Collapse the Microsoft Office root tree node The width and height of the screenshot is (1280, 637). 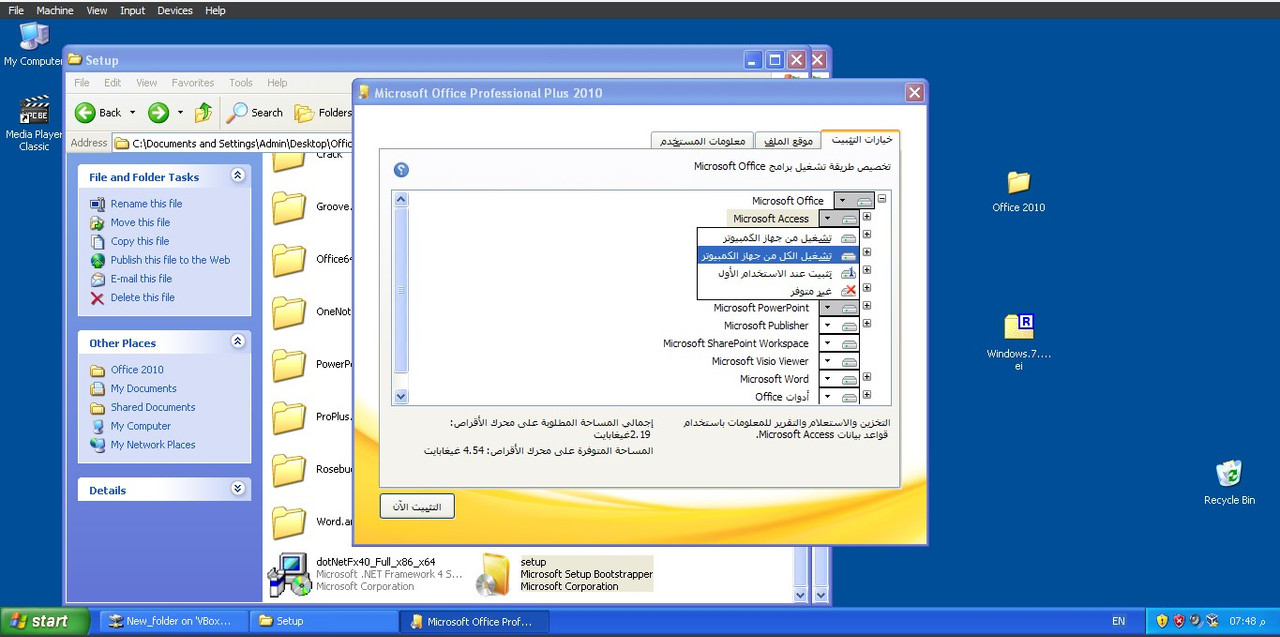[882, 199]
